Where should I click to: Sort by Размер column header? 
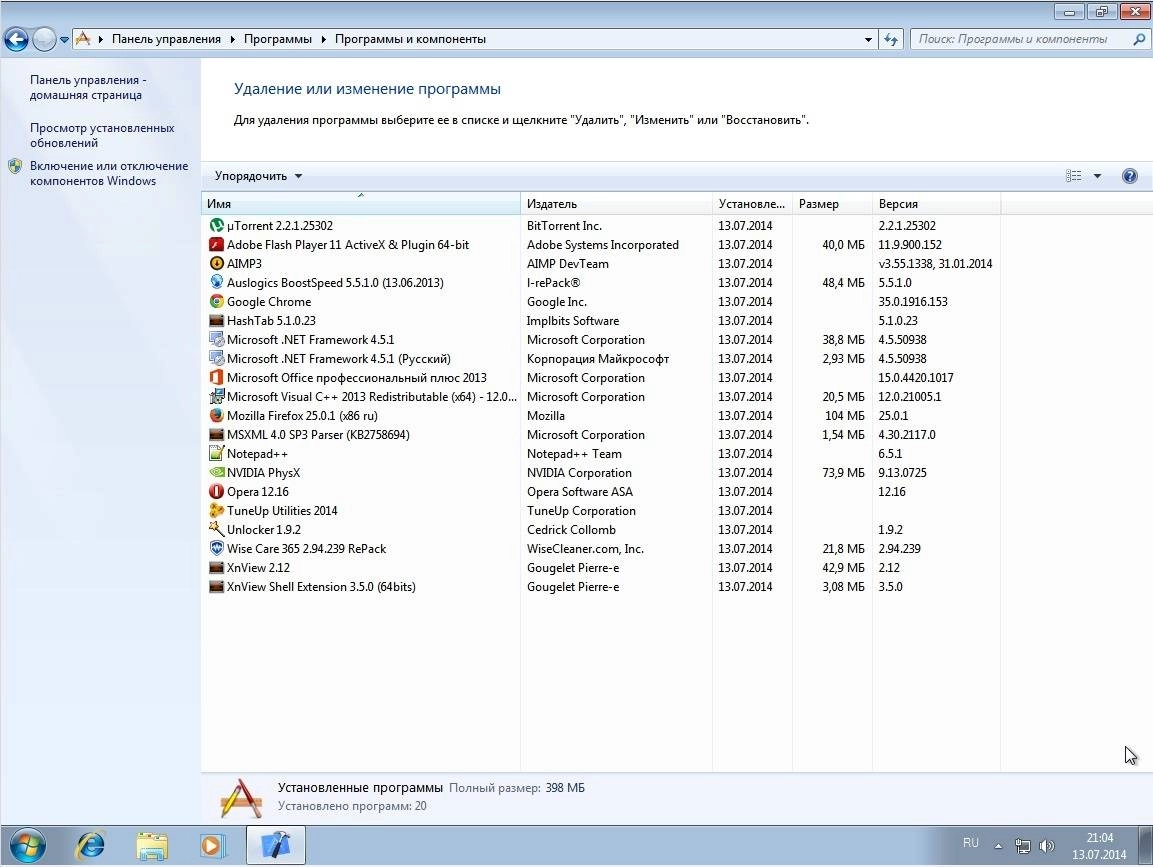(x=832, y=204)
